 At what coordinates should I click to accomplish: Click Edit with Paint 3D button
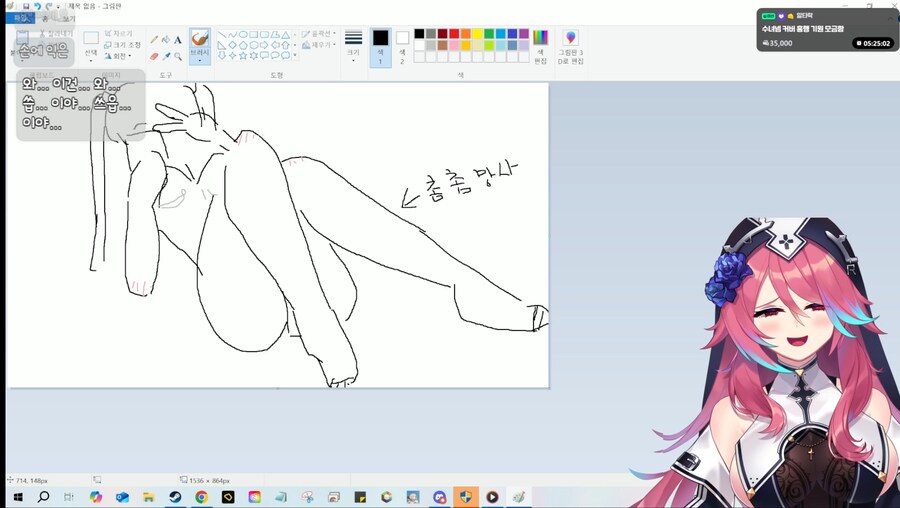[571, 47]
